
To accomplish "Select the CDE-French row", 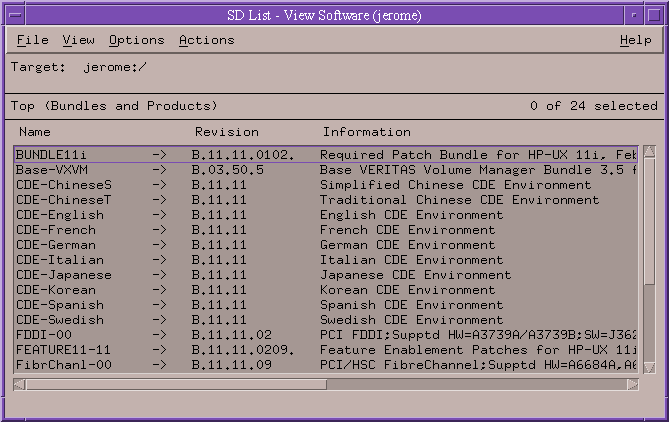I will tap(326, 230).
